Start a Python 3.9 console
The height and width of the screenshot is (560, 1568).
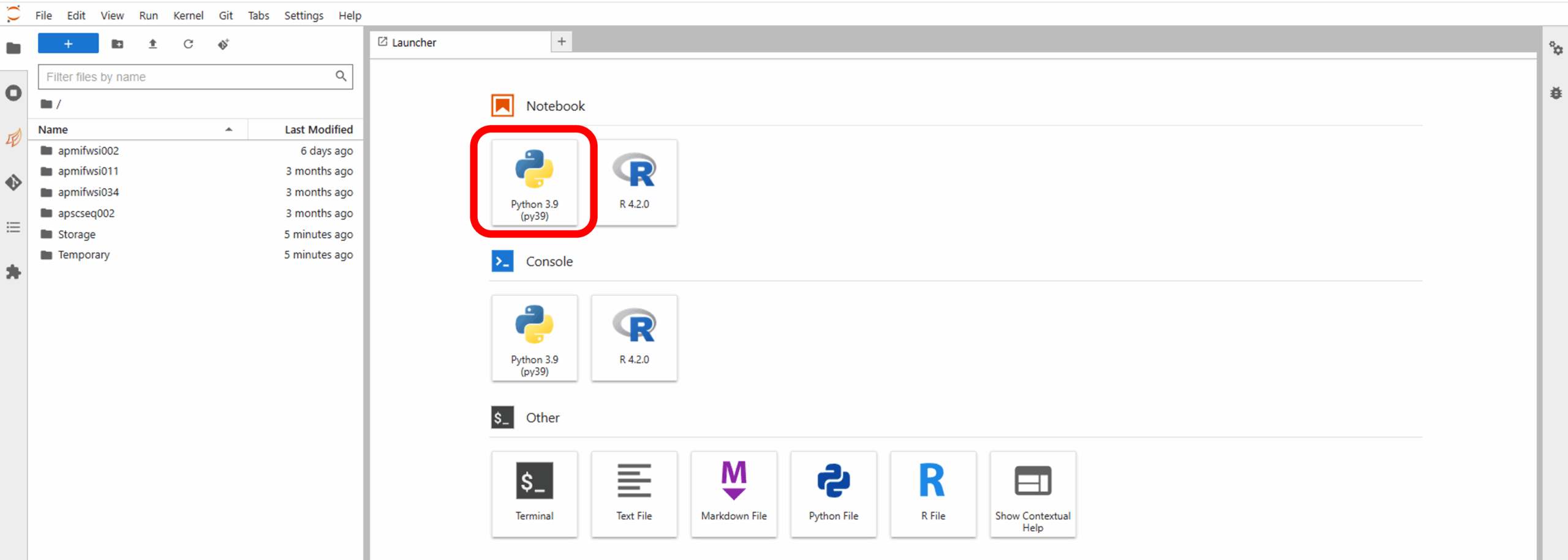coord(534,338)
